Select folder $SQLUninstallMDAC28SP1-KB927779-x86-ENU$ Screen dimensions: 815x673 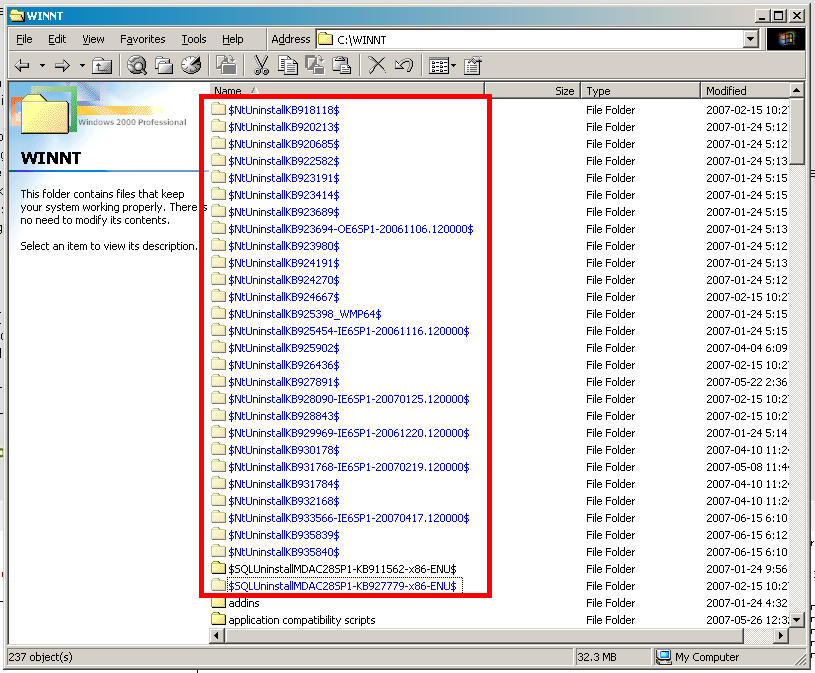click(343, 586)
